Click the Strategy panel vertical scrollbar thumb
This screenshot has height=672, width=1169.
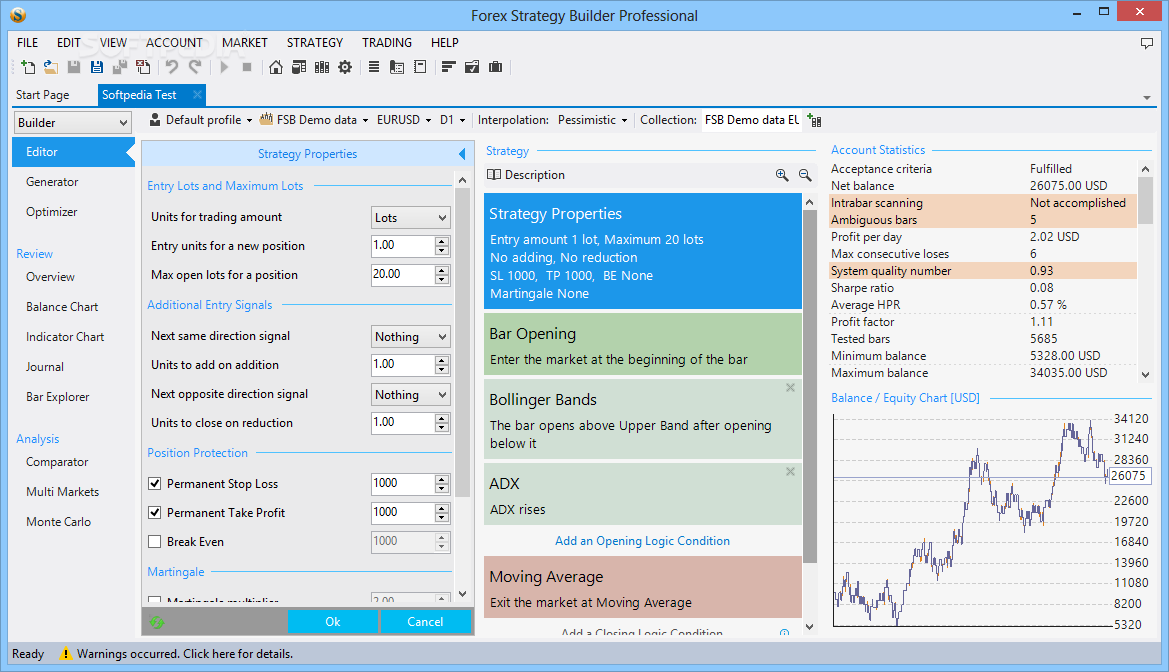810,386
